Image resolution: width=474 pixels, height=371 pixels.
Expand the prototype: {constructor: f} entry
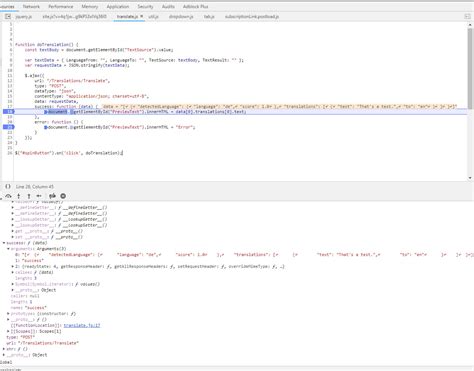click(x=8, y=314)
